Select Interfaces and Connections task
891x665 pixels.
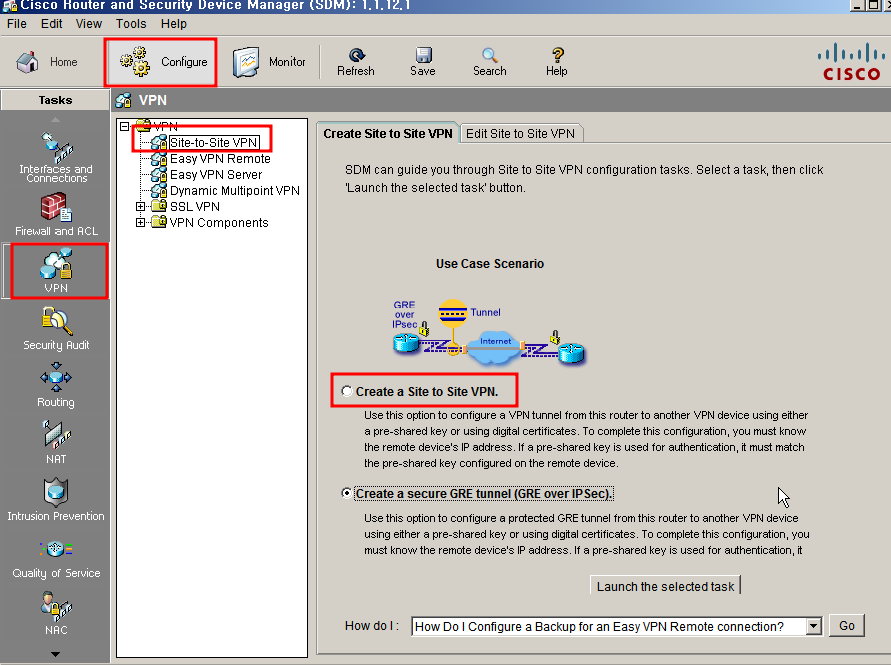(x=56, y=157)
